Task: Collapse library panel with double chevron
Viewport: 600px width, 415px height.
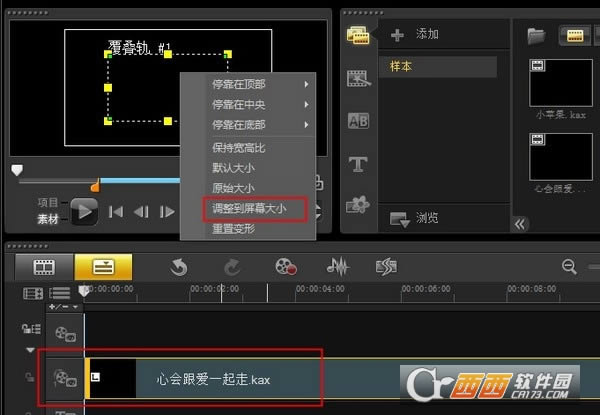Action: pos(520,224)
